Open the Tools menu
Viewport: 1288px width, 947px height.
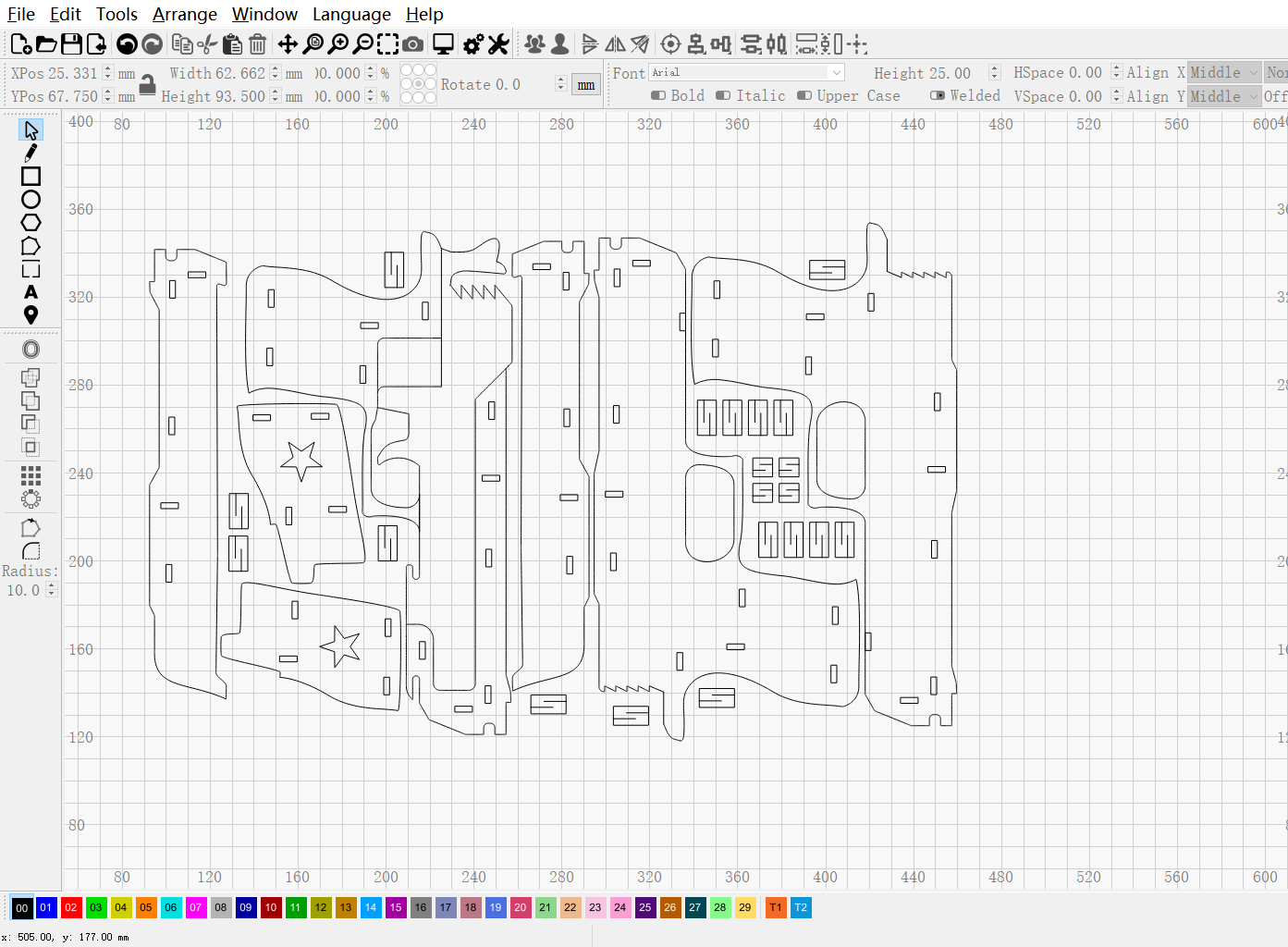117,14
